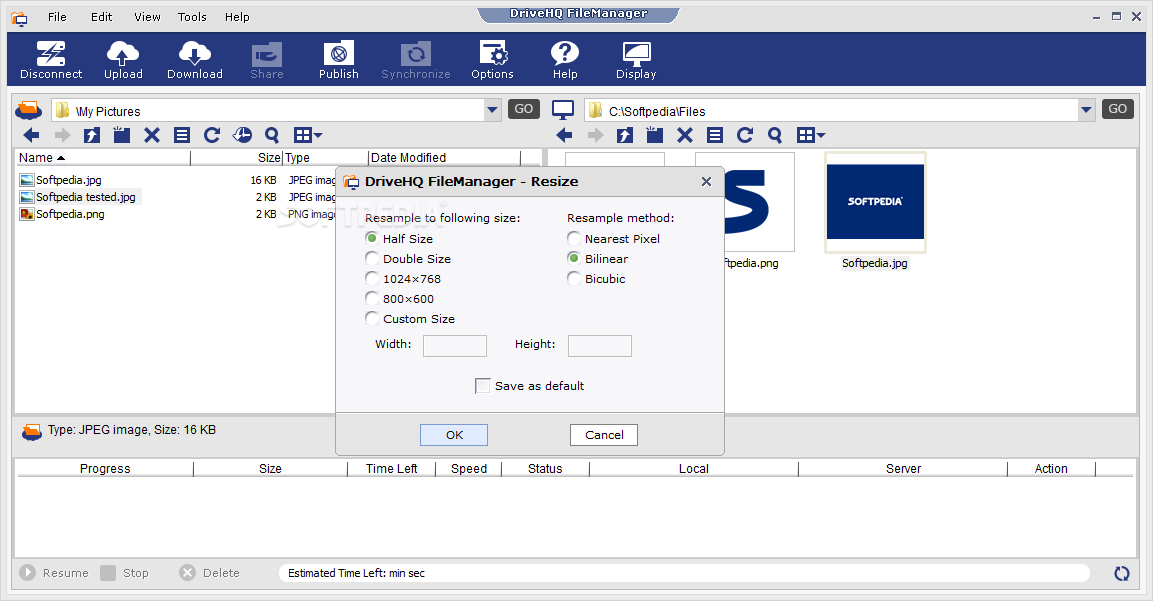Enable the Save as default checkbox
This screenshot has width=1153, height=601.
coord(482,386)
